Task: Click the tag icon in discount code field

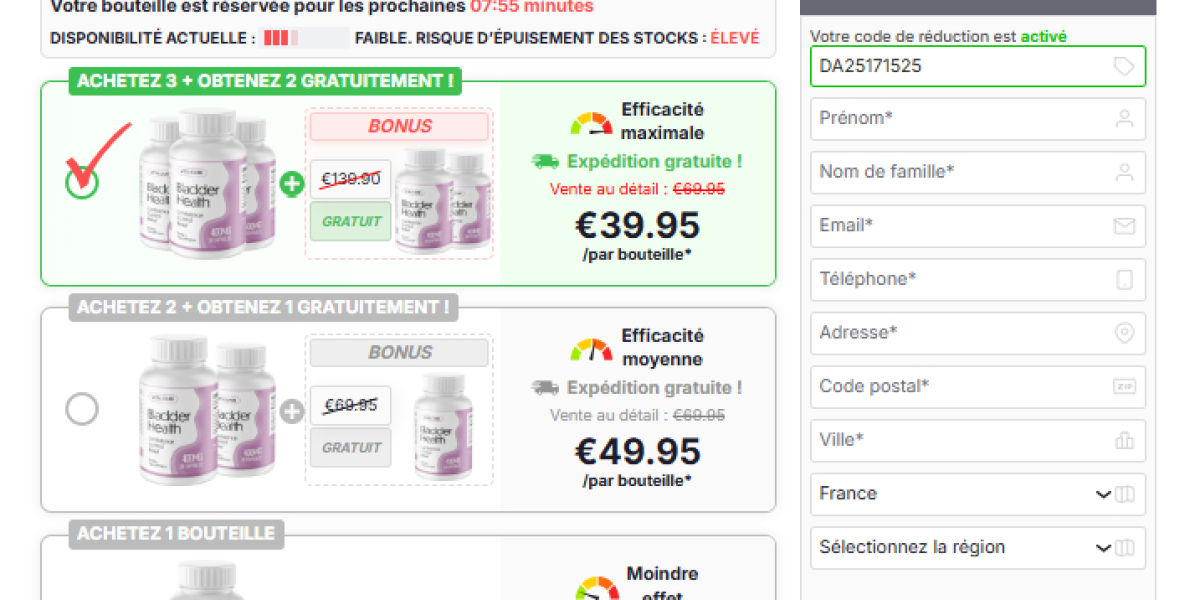Action: [x=1124, y=66]
